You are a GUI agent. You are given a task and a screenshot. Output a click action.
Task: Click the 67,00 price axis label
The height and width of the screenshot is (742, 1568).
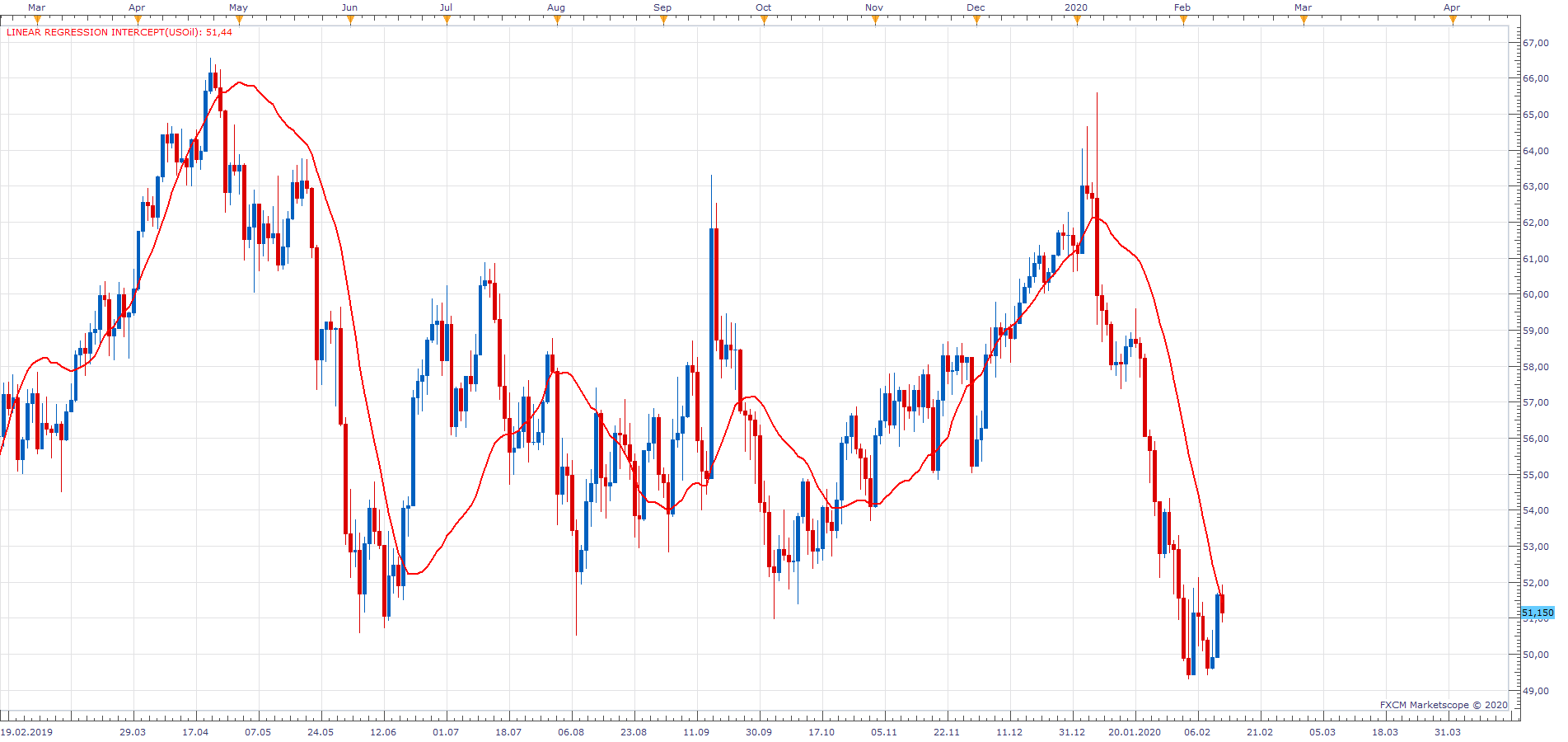coord(1536,43)
